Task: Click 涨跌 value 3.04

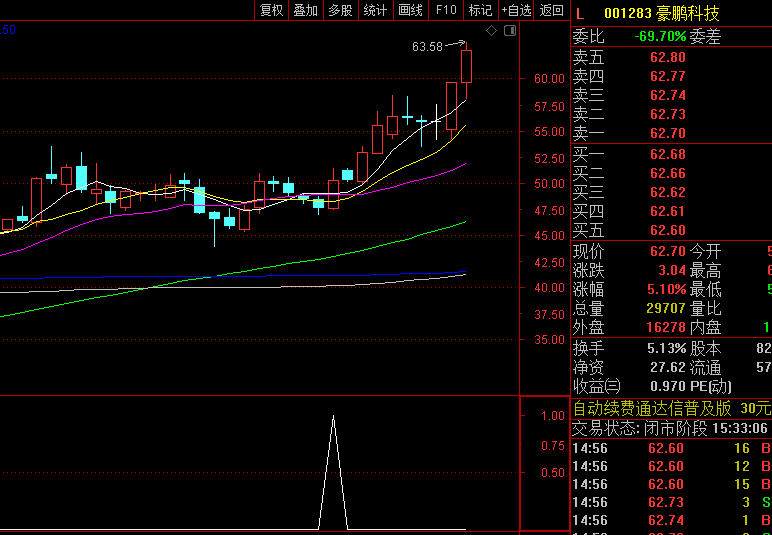Action: pos(672,271)
